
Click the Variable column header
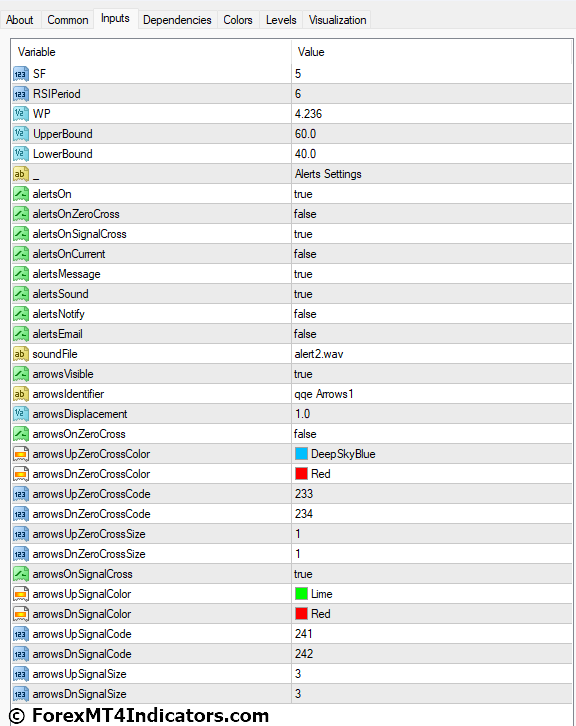click(37, 52)
